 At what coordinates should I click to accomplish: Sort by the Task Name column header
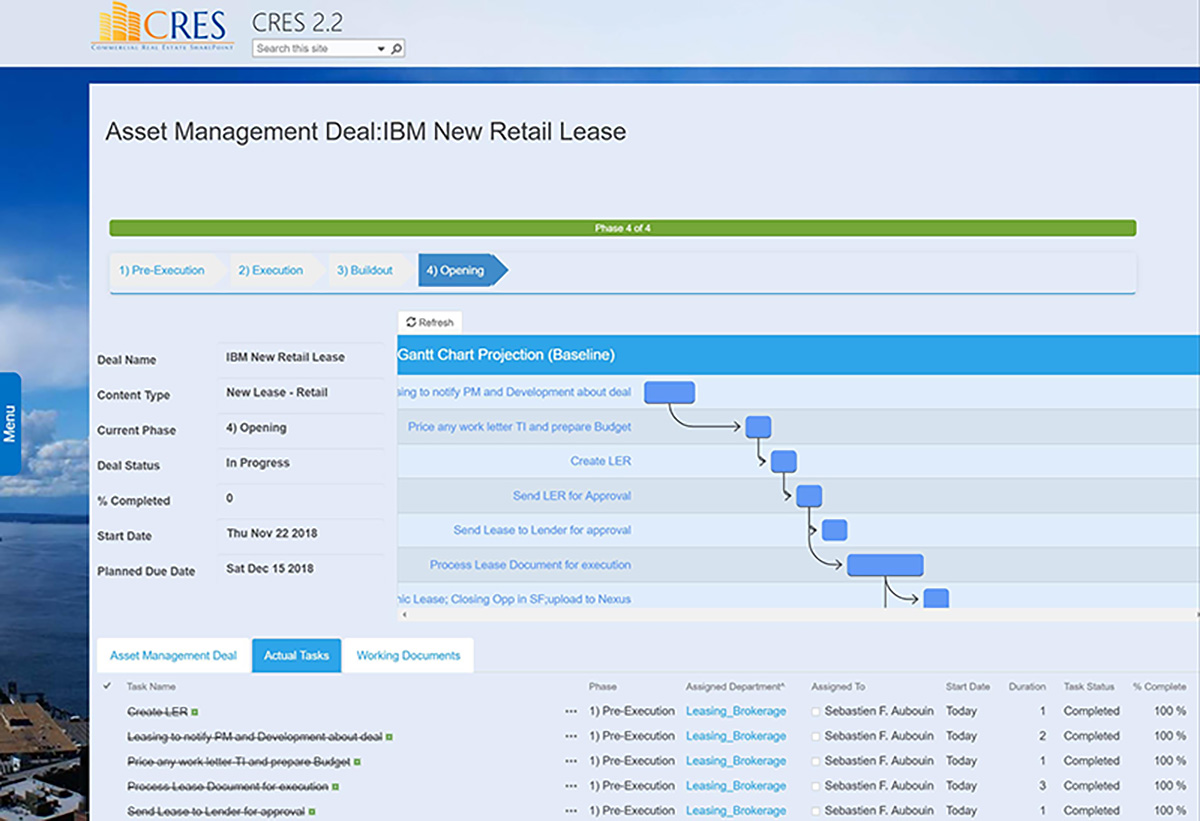151,687
